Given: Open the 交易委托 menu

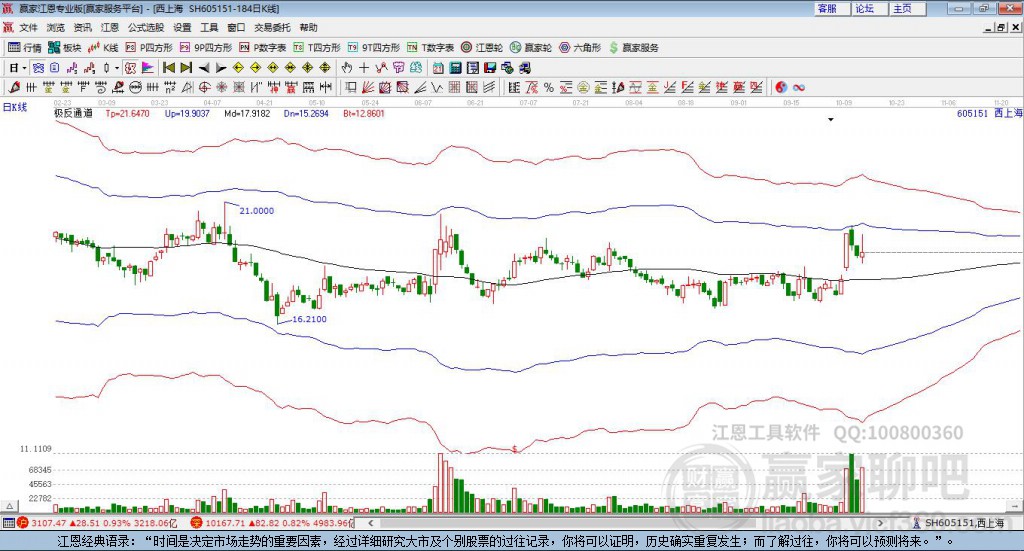Looking at the screenshot, I should click(x=272, y=27).
